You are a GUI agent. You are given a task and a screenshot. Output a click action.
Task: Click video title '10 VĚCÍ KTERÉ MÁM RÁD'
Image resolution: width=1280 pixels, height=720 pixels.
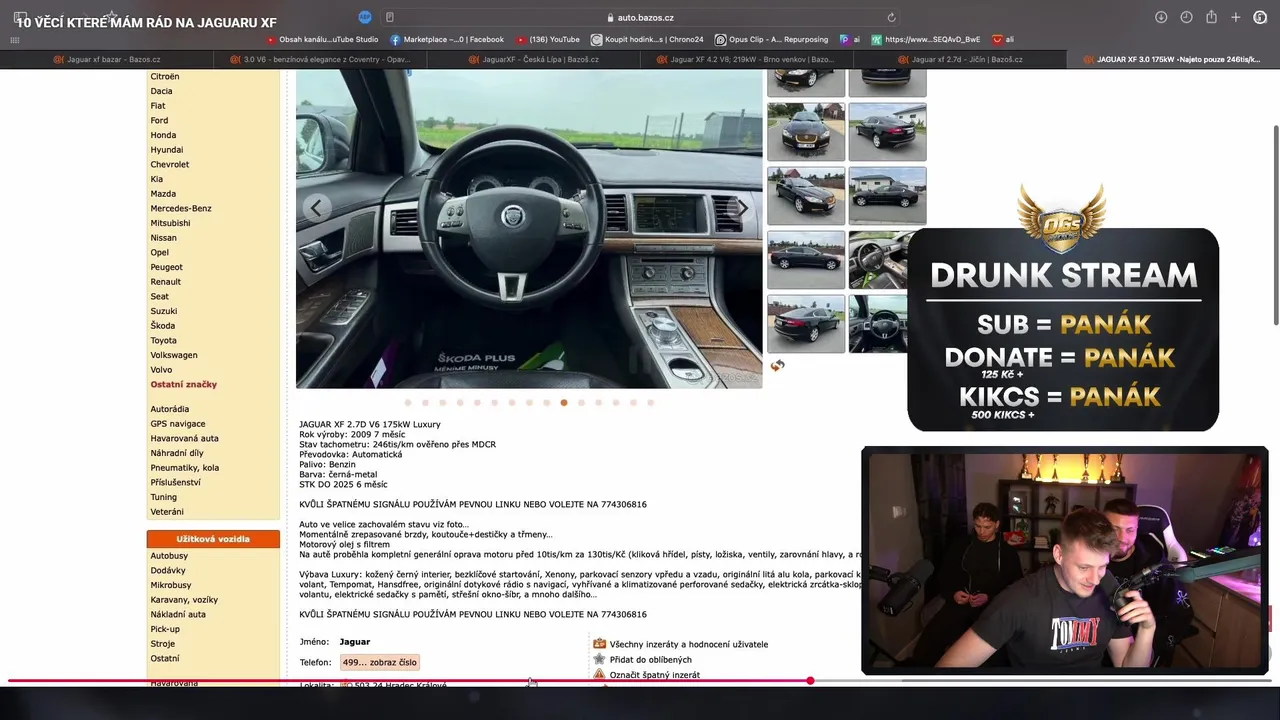pyautogui.click(x=147, y=22)
